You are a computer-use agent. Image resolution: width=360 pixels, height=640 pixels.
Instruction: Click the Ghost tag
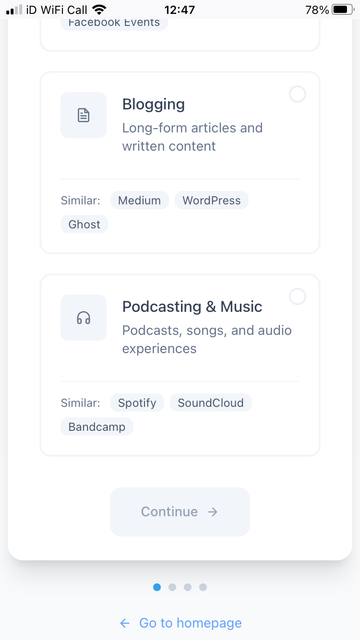tap(84, 224)
